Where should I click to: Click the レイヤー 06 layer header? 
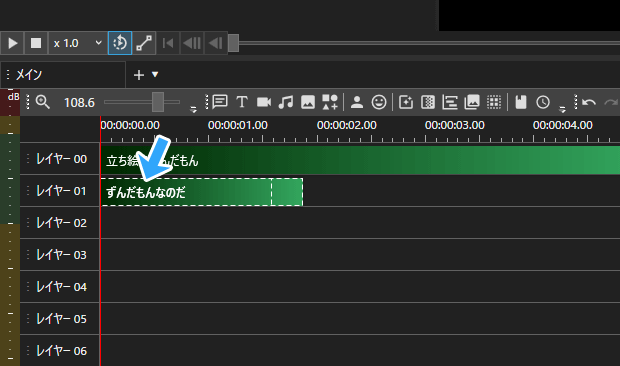[x=59, y=351]
